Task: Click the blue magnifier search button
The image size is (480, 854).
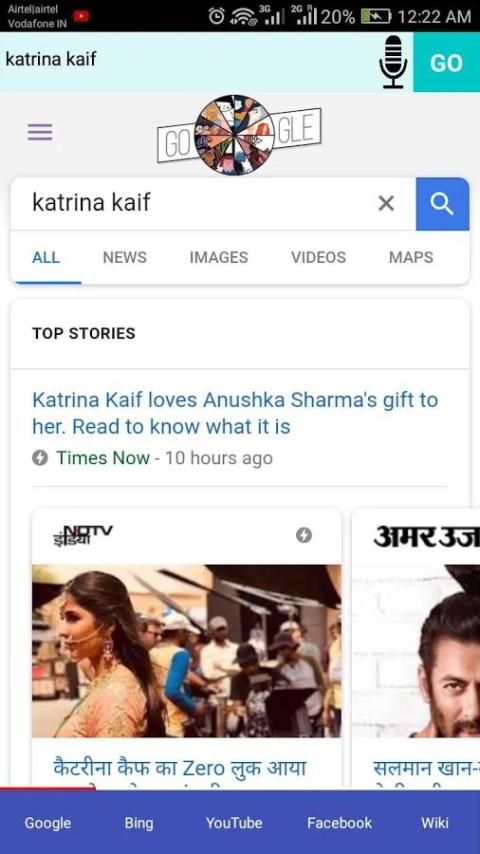Action: (x=442, y=204)
